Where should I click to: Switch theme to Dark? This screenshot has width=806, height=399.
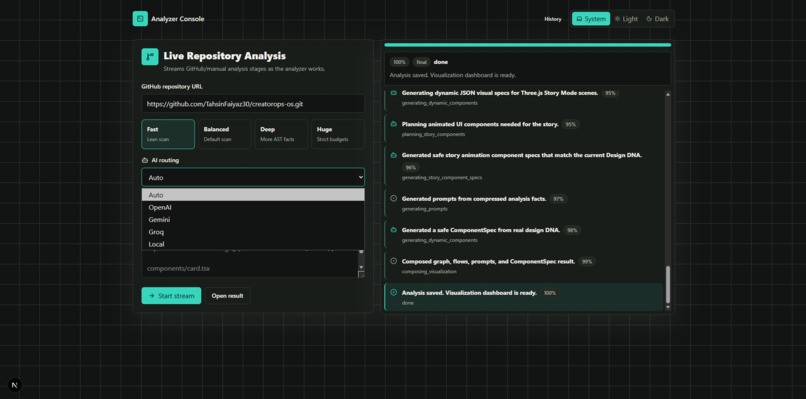pyautogui.click(x=657, y=19)
